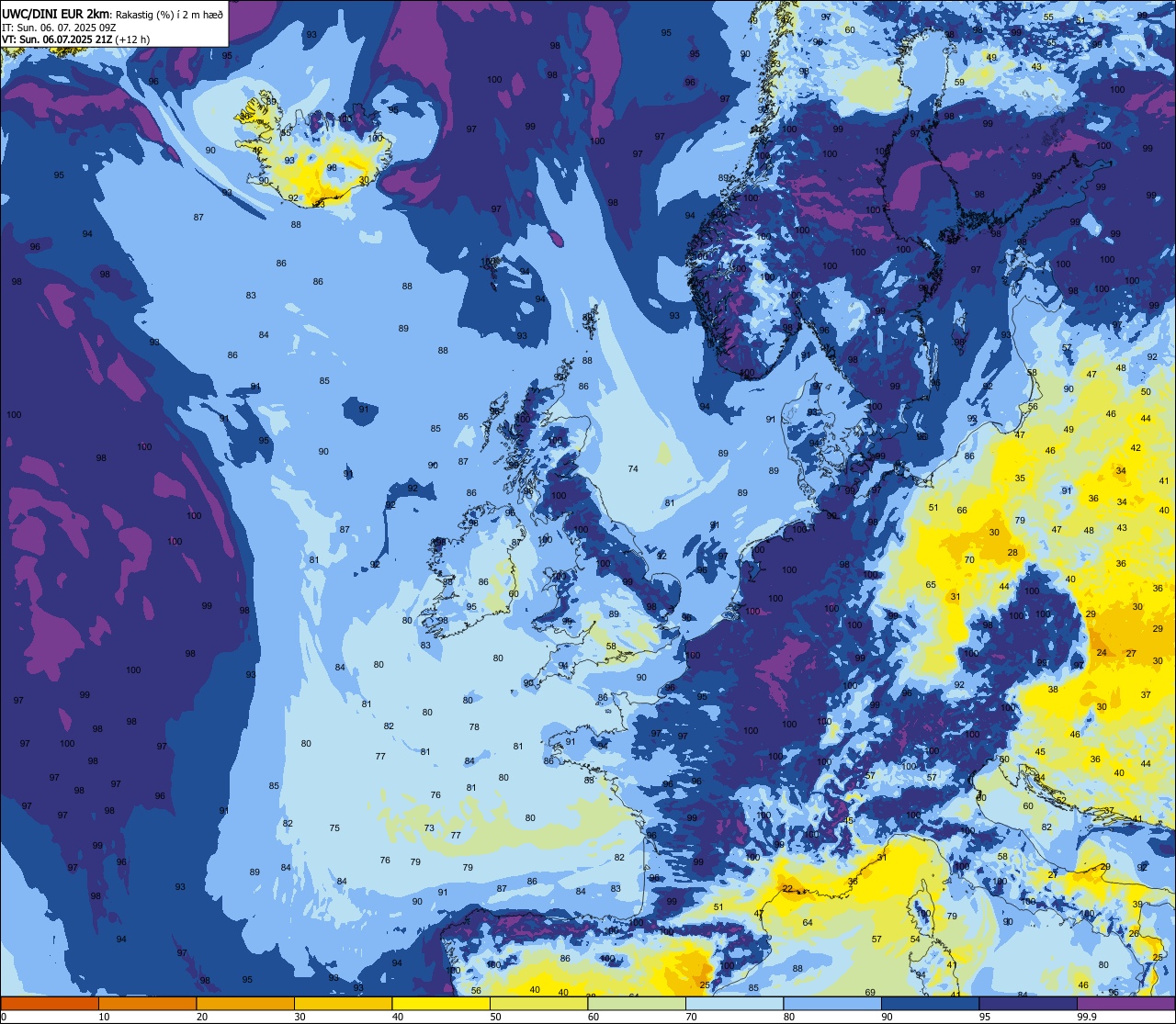Click the '10' legend label
Image resolution: width=1176 pixels, height=1024 pixels.
(104, 1017)
